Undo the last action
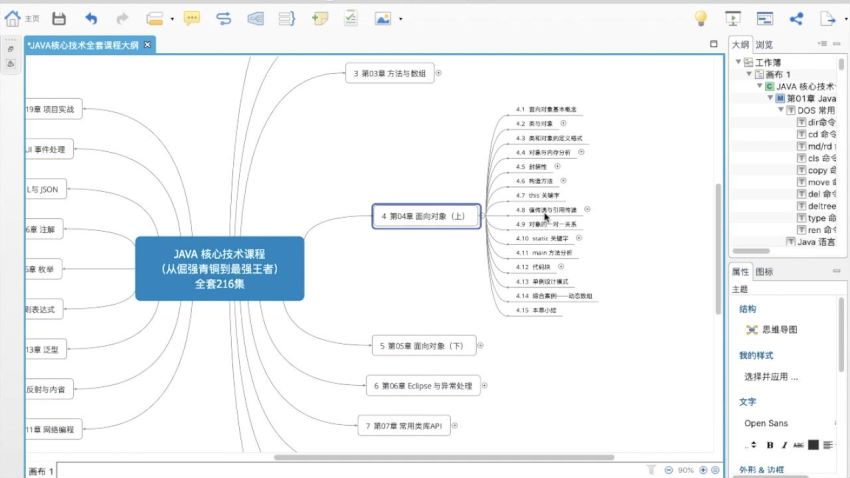850x478 pixels. pyautogui.click(x=91, y=18)
